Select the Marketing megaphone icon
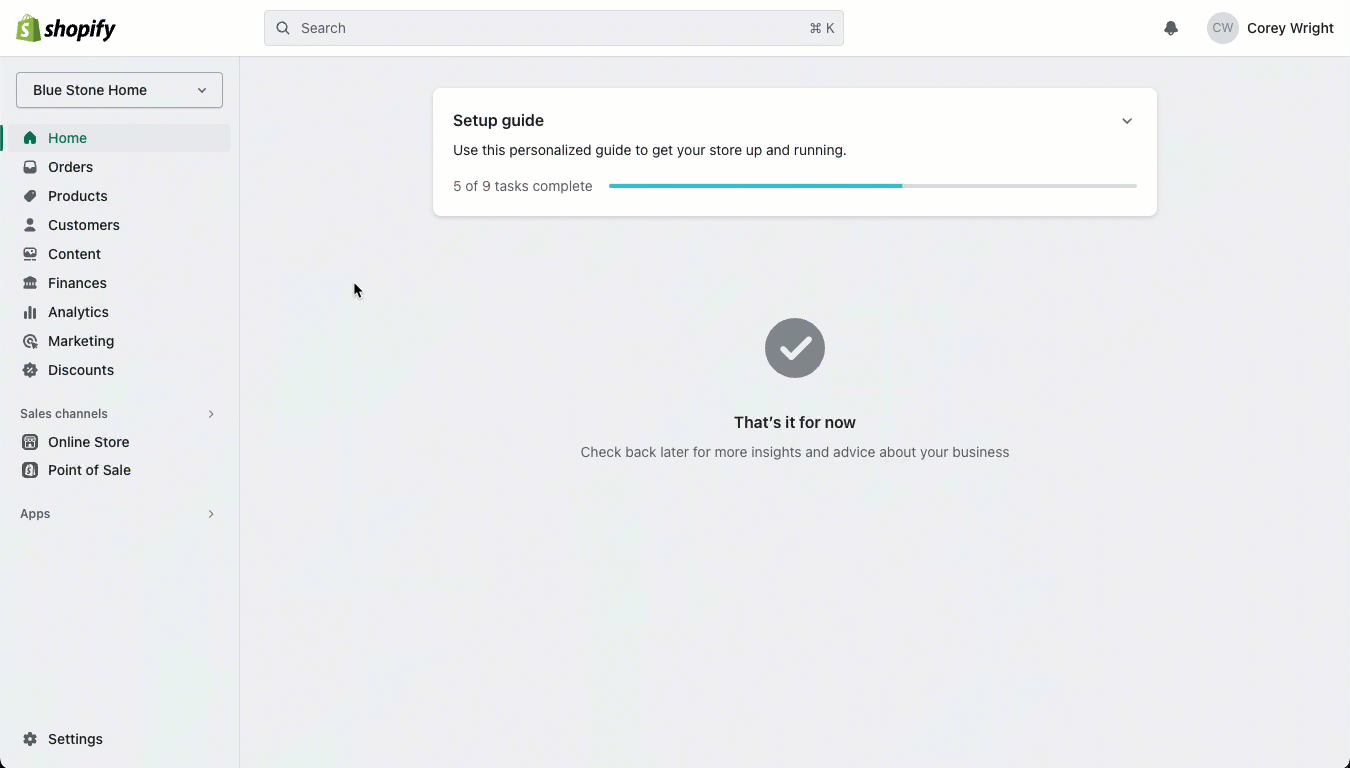Viewport: 1350px width, 768px height. 30,341
